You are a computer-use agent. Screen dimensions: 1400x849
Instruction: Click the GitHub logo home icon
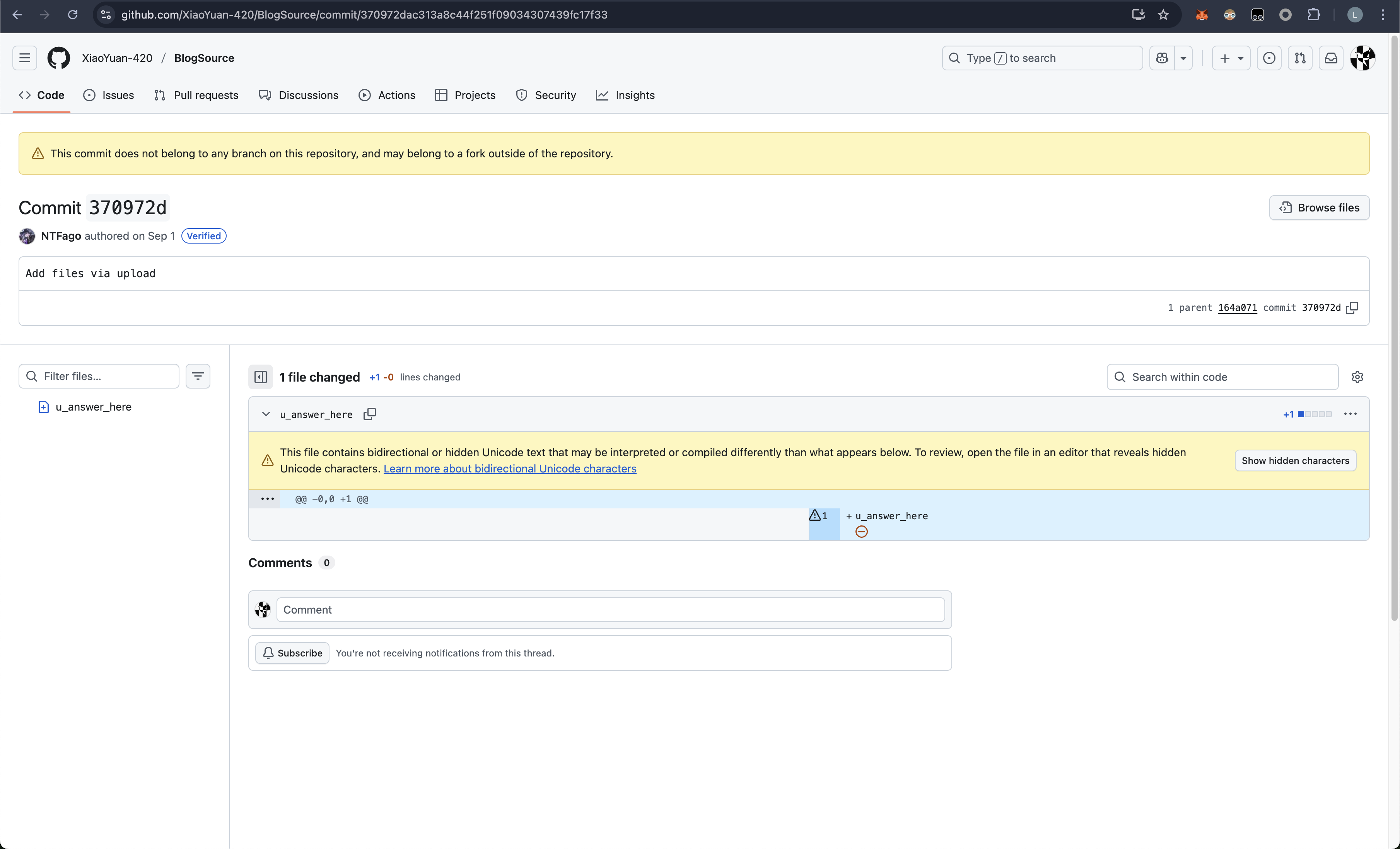(x=58, y=58)
